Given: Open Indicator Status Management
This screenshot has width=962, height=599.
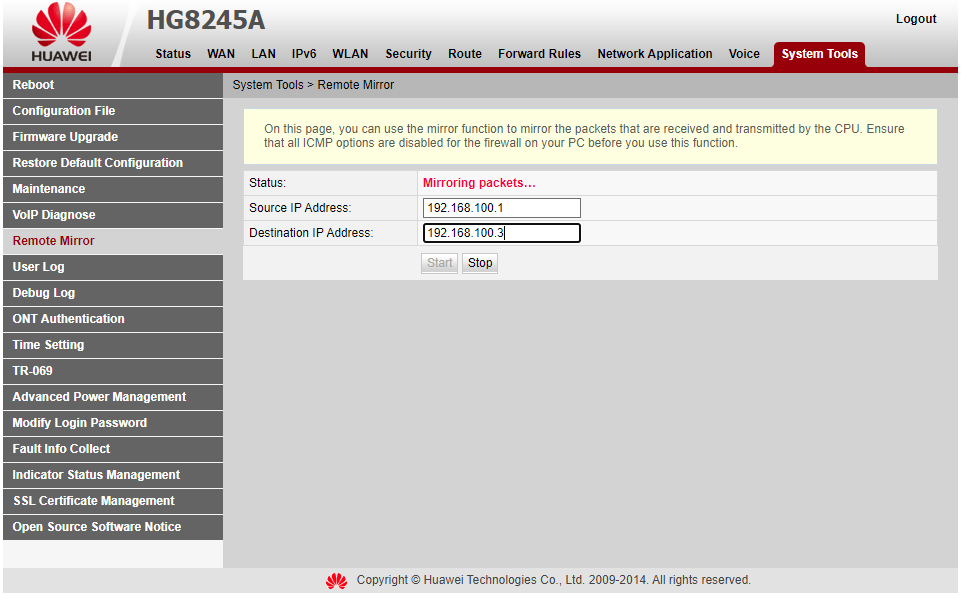Looking at the screenshot, I should [113, 475].
